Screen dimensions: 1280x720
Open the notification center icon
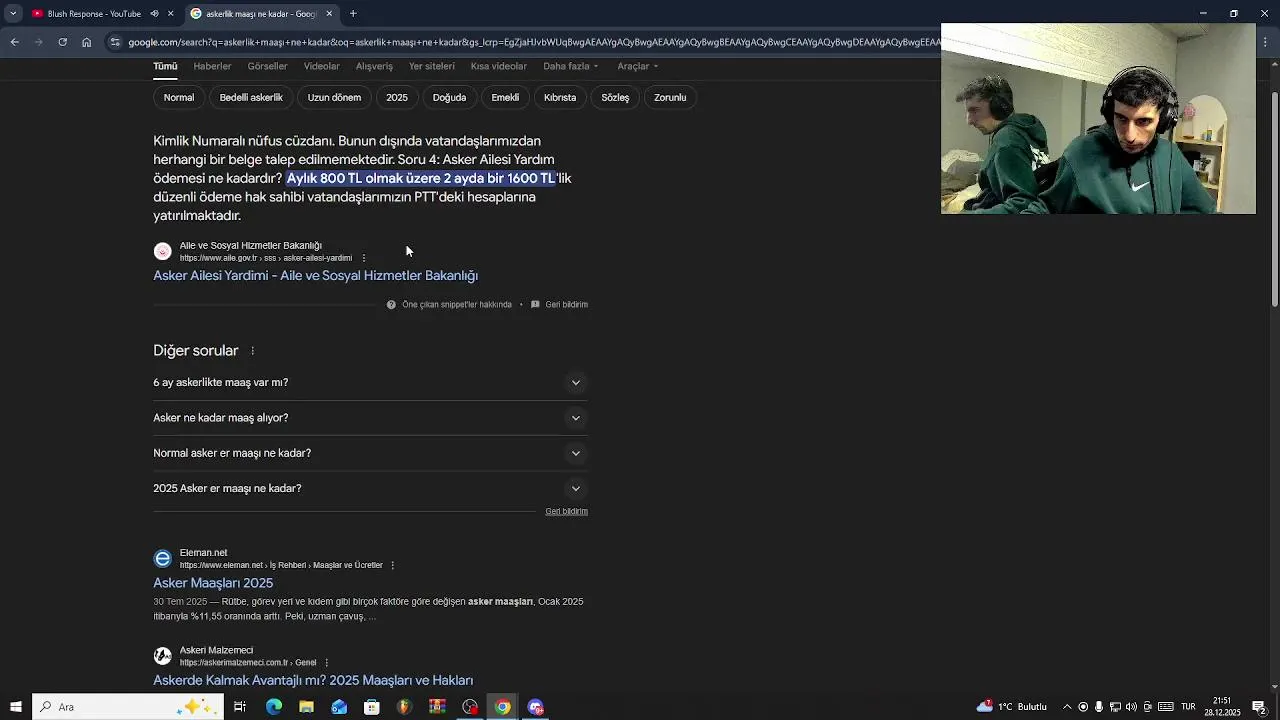(1259, 707)
